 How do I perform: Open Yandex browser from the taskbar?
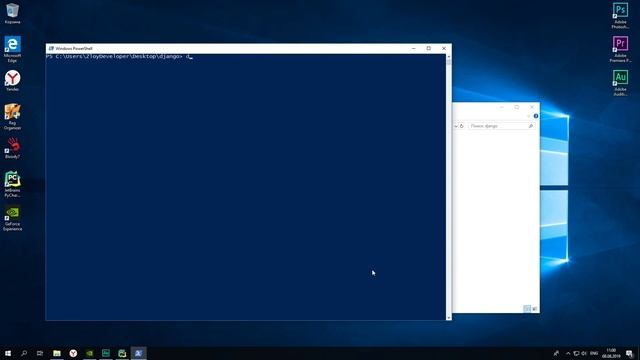point(73,353)
